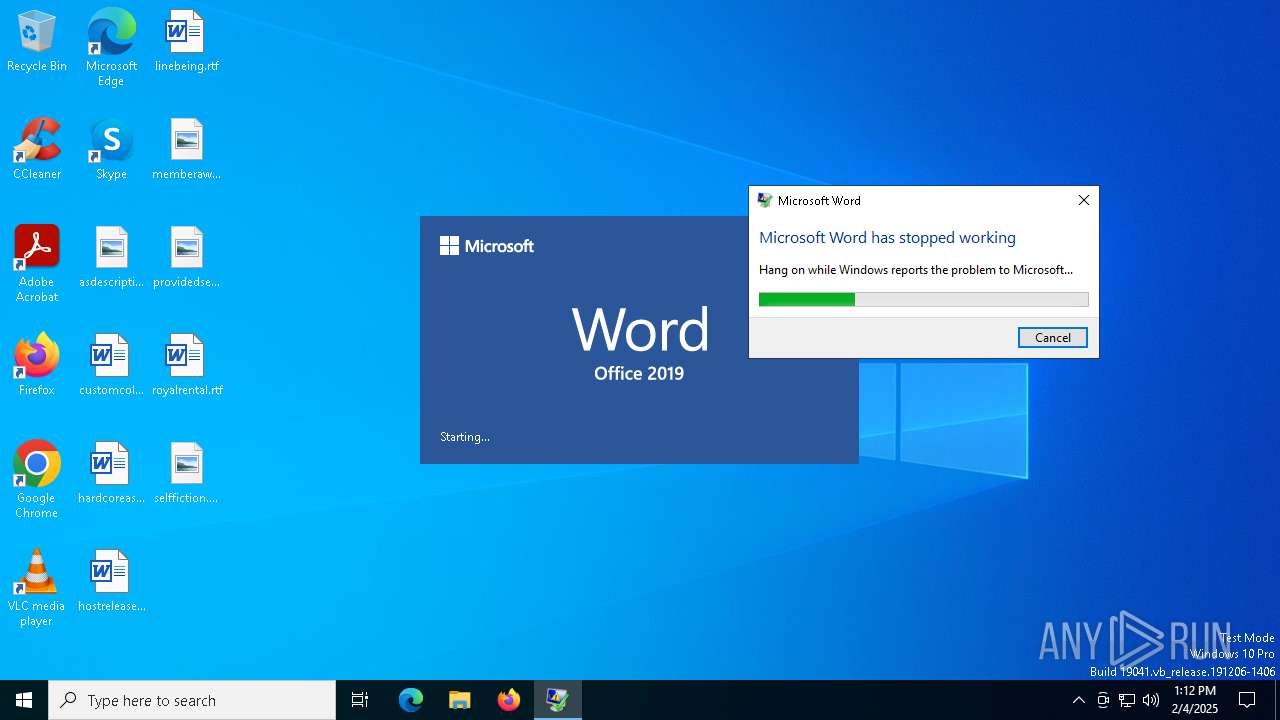Close the Microsoft Word error dialog

pos(1083,200)
